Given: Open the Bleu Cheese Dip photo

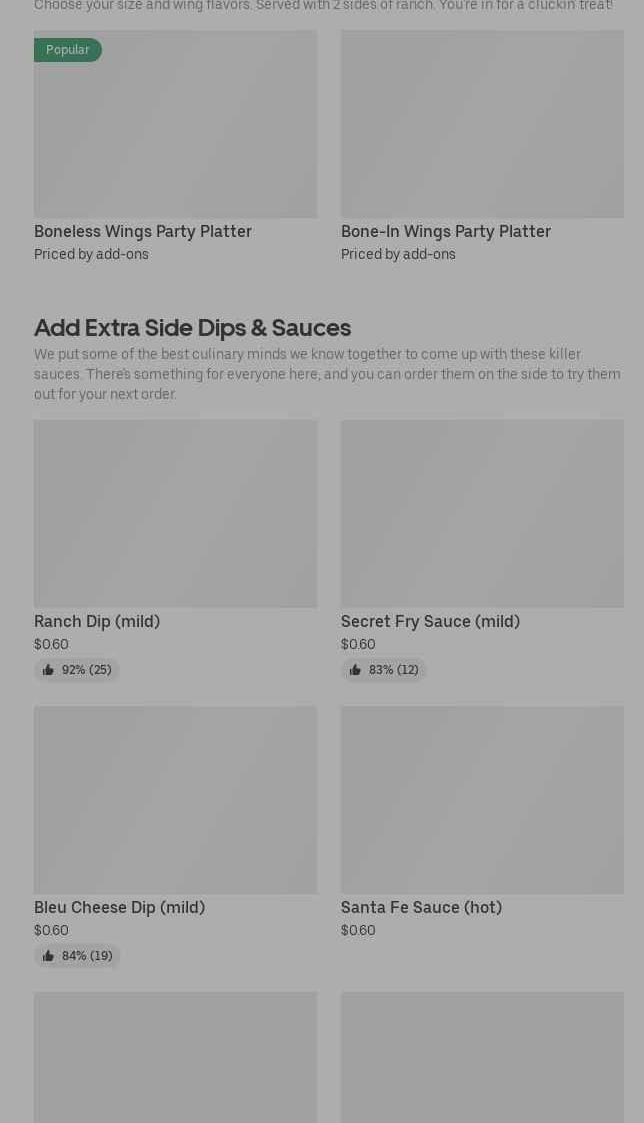Looking at the screenshot, I should tap(176, 800).
